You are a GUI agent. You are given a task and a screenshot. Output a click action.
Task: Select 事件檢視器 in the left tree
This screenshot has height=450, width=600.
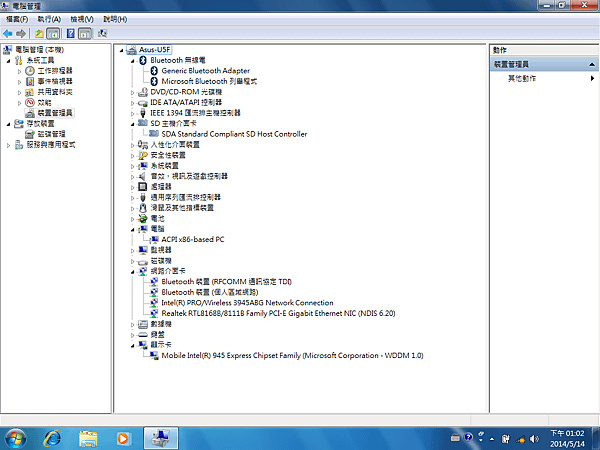click(55, 82)
